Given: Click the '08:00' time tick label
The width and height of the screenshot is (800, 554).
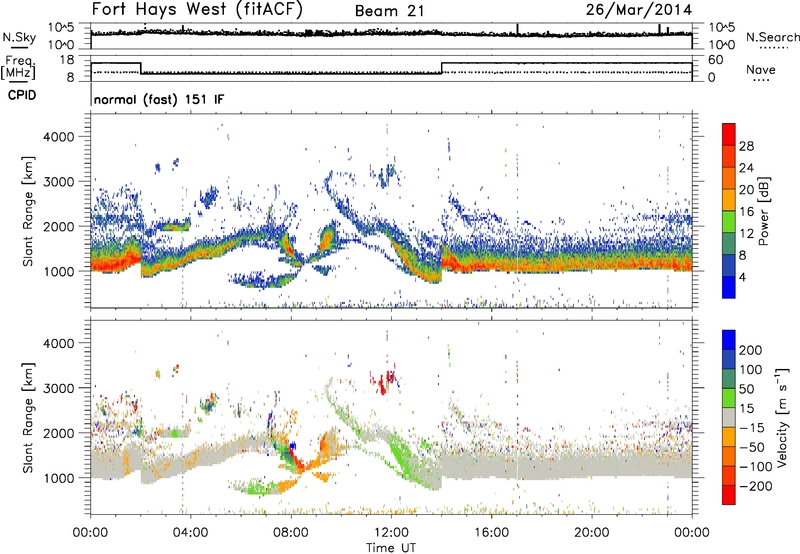Looking at the screenshot, I should pos(291,533).
